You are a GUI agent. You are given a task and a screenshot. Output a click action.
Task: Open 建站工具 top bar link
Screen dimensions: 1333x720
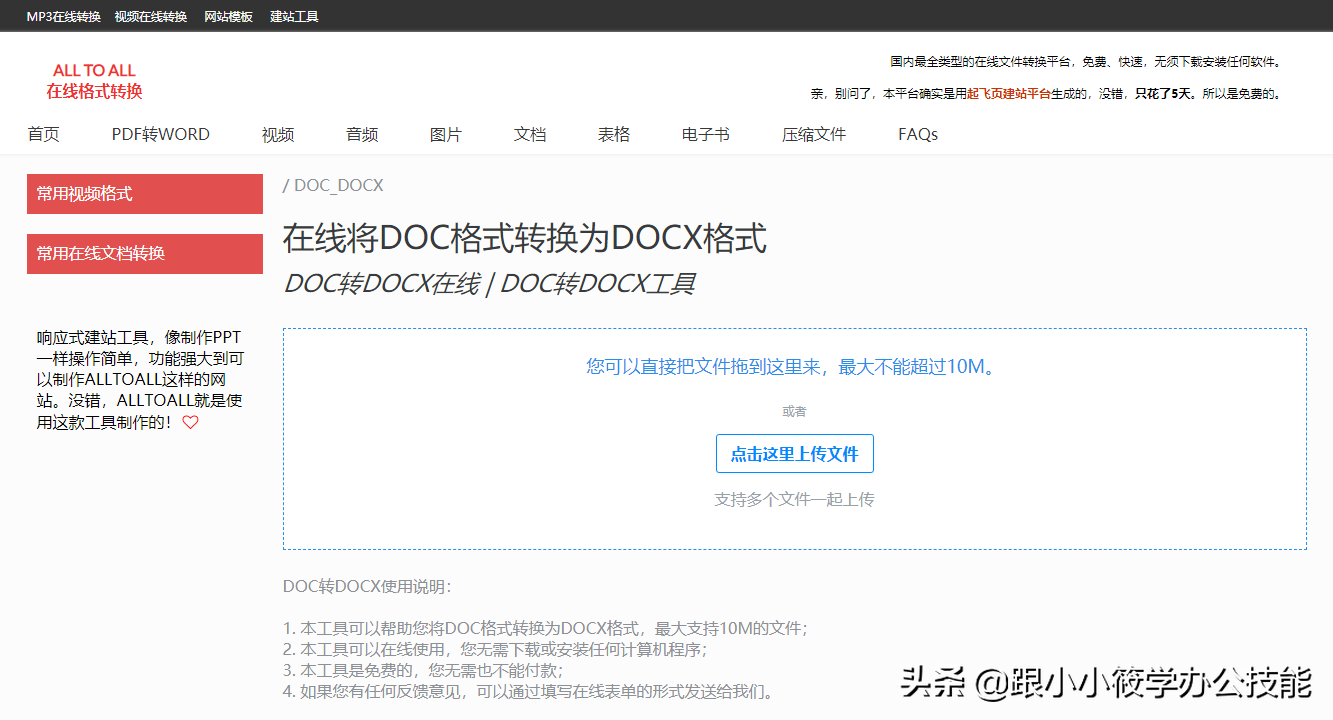coord(294,17)
